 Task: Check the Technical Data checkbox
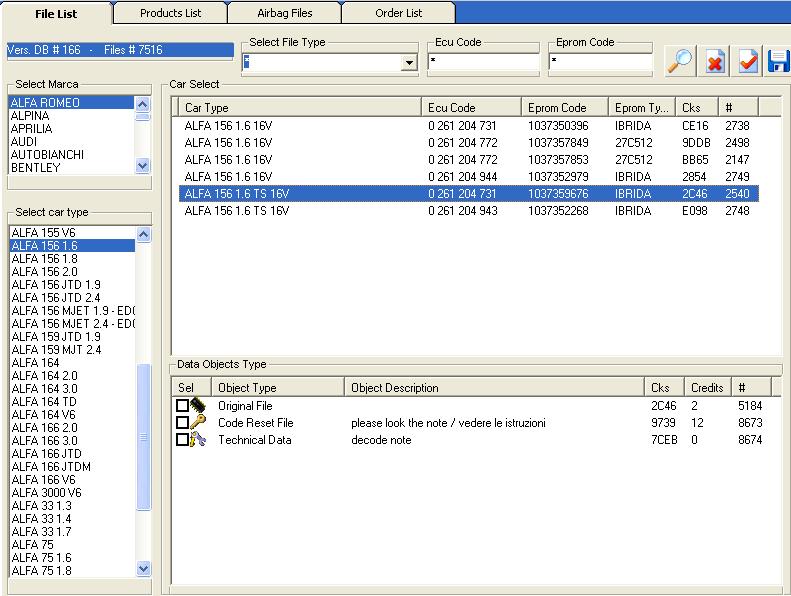click(182, 440)
